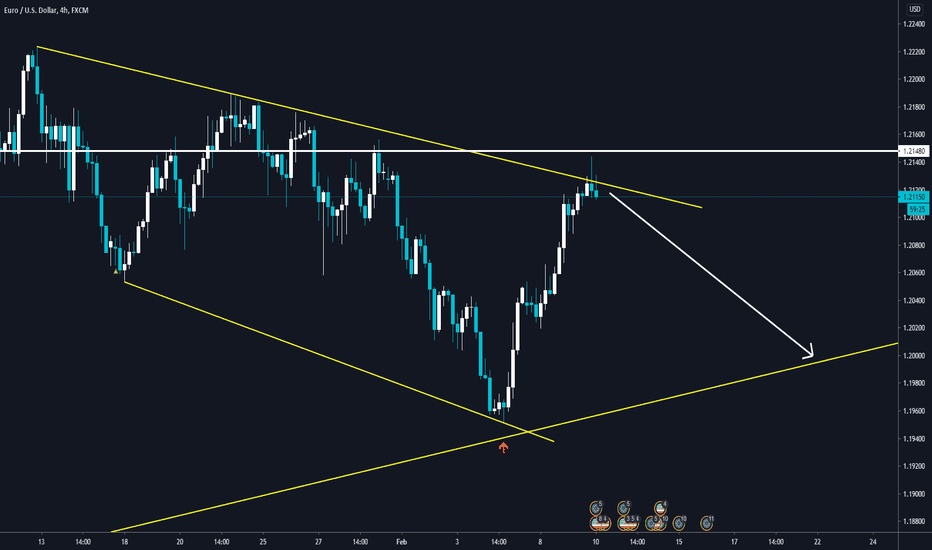This screenshot has height=550, width=932.
Task: Open the US flag event icon badged 8
Action: coord(596,523)
